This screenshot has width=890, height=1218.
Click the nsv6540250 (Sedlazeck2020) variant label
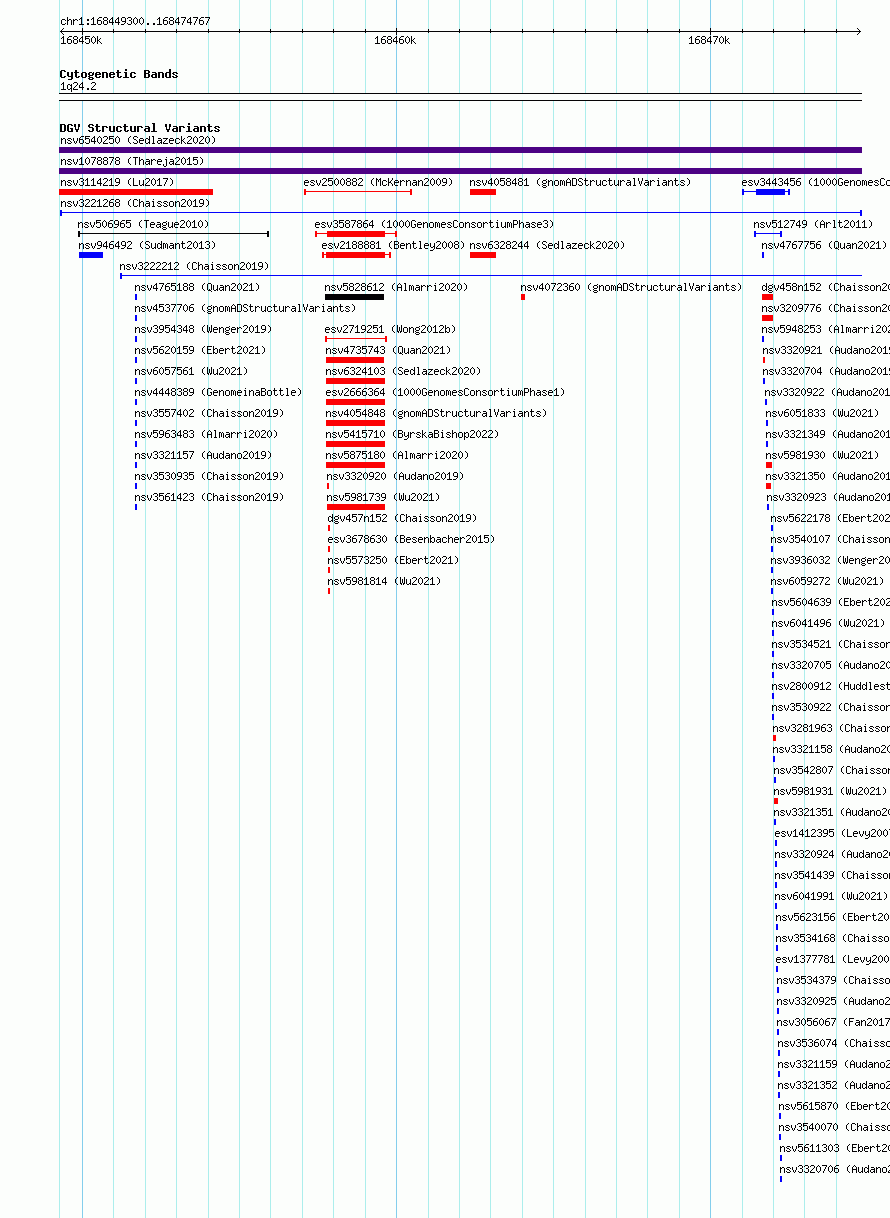(x=137, y=140)
